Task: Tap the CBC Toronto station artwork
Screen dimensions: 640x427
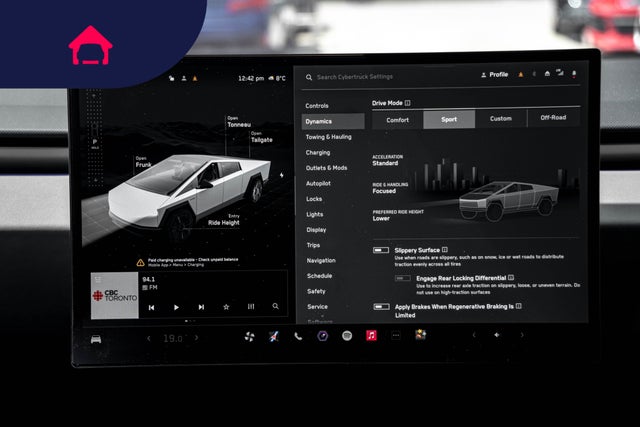Action: 115,296
